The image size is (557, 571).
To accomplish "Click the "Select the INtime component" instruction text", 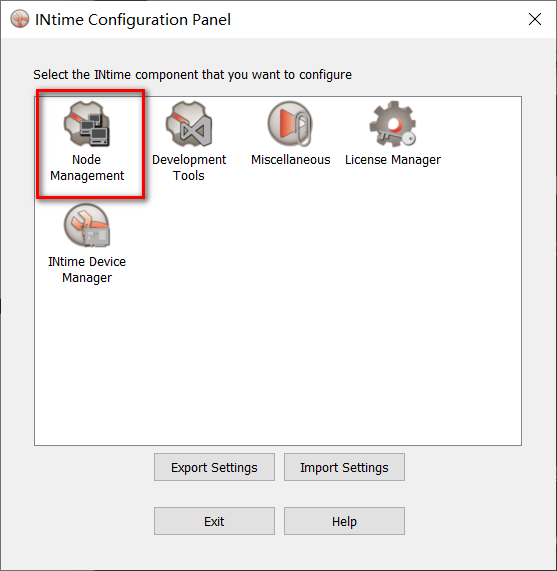I will point(192,75).
